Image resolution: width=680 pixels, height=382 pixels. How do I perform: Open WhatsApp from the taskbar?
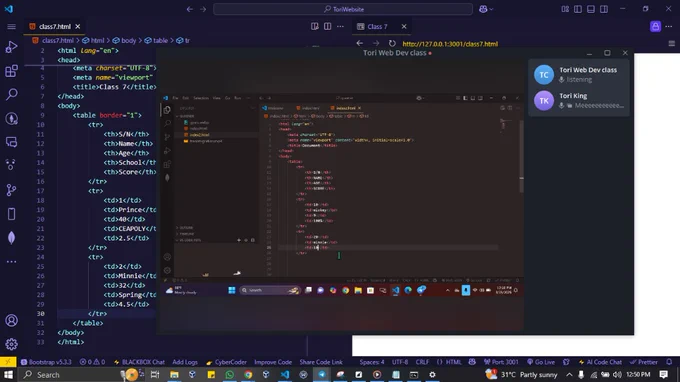(x=229, y=374)
